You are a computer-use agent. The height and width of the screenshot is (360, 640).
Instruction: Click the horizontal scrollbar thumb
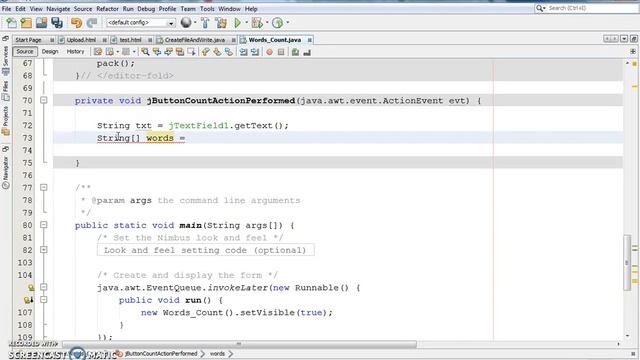pos(239,344)
